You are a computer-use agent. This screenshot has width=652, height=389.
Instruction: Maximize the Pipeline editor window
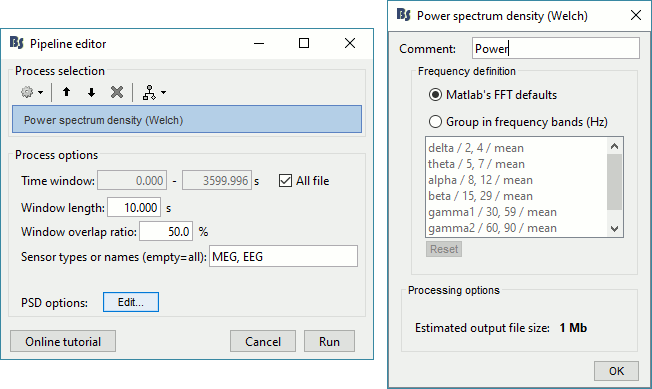click(x=304, y=43)
